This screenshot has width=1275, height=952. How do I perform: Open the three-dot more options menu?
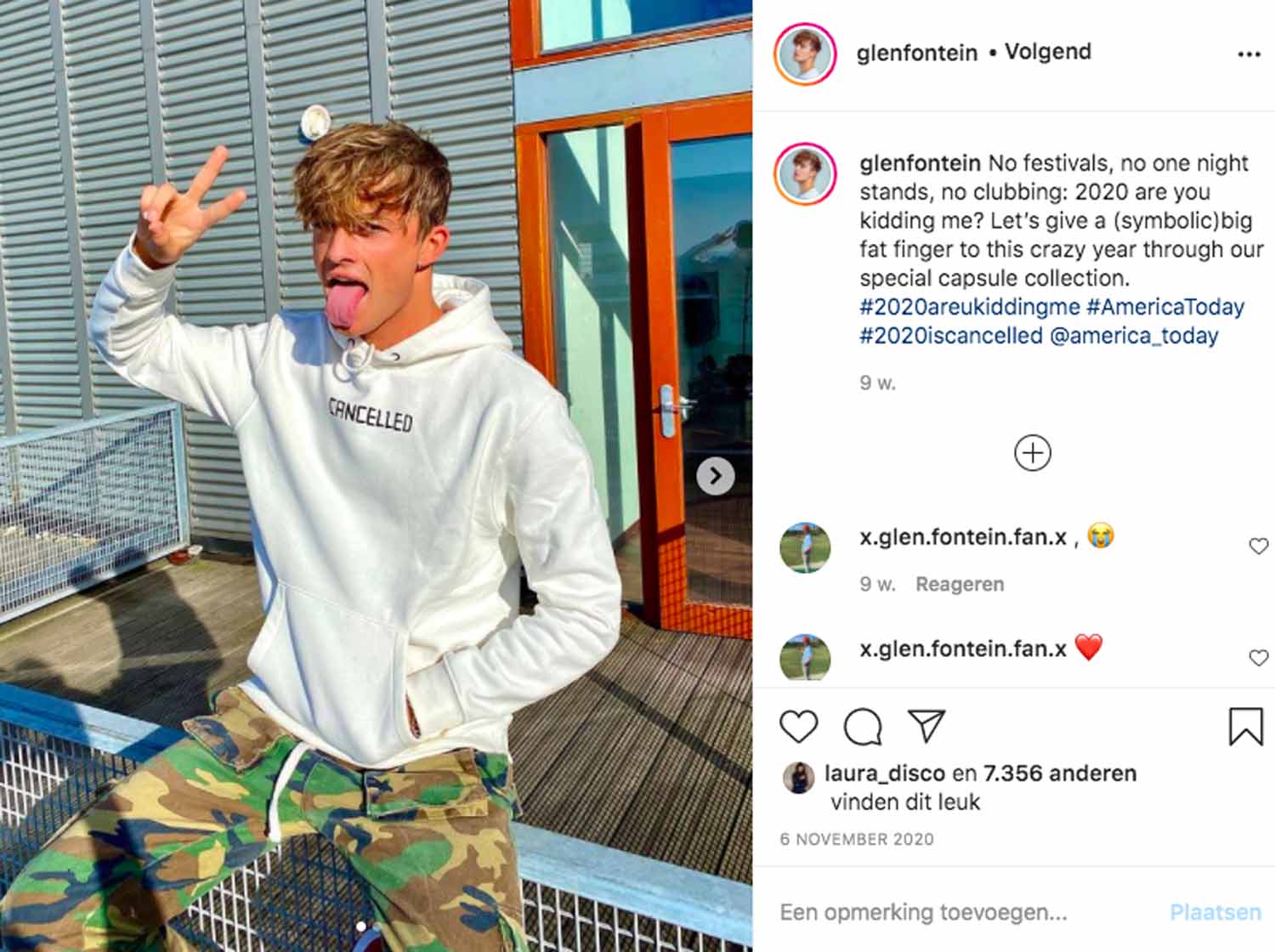(1249, 54)
